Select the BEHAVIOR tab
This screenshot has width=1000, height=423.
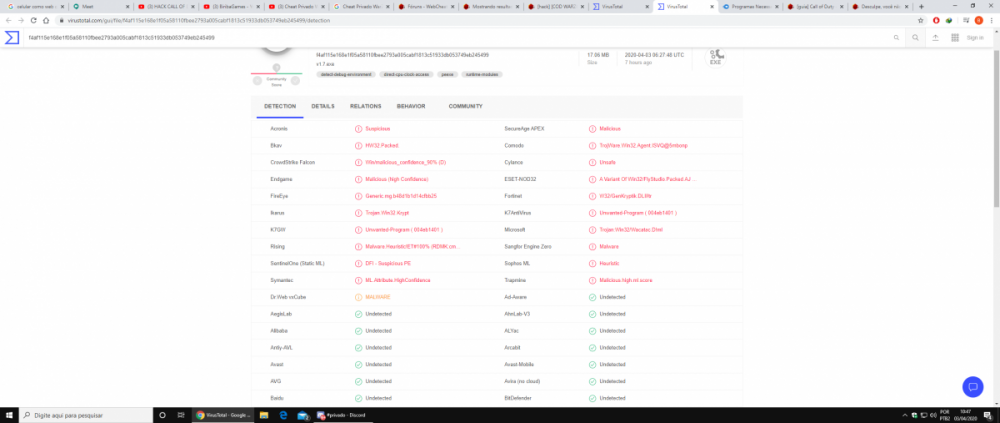click(x=411, y=106)
